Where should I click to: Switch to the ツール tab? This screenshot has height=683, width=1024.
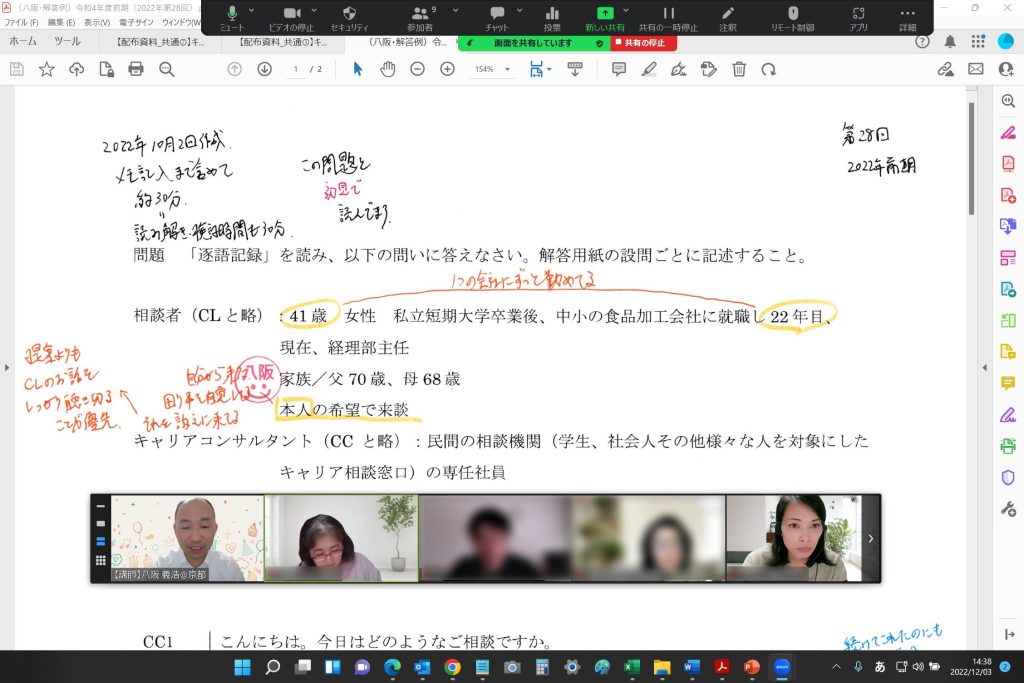[67, 42]
